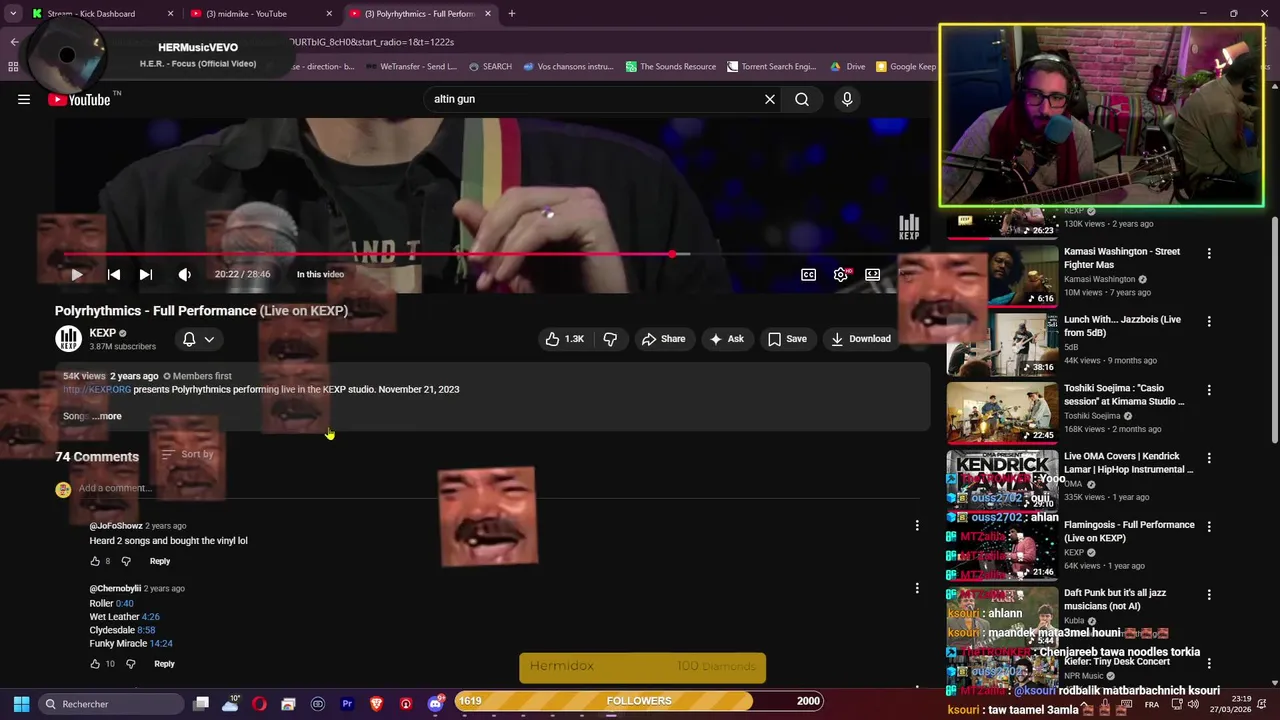
Task: Go to the previous video
Action: pyautogui.click(x=114, y=274)
